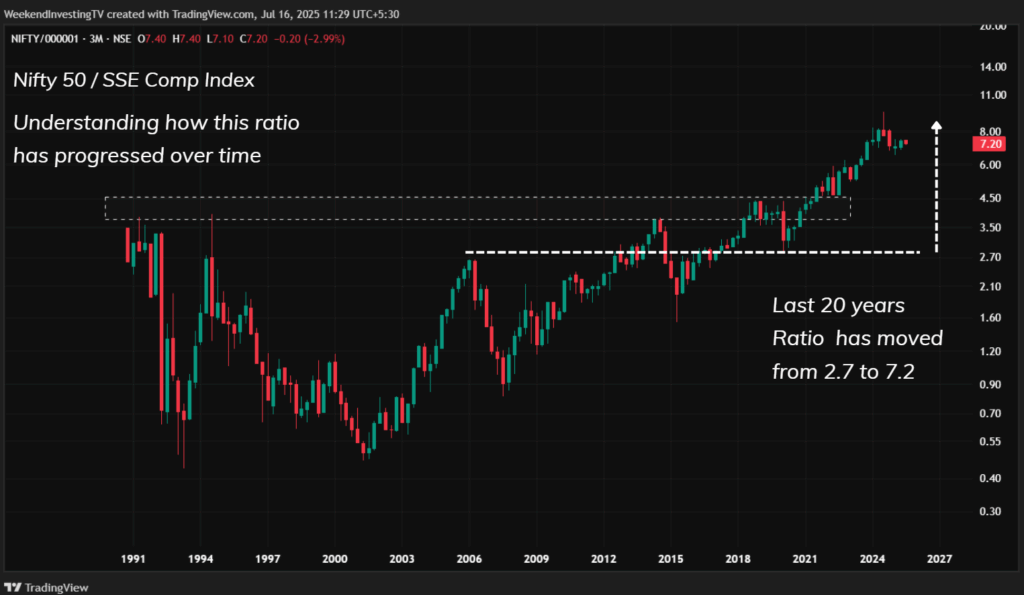Click the 0.90 price axis label
Screen dimensions: 1024x595
(990, 385)
